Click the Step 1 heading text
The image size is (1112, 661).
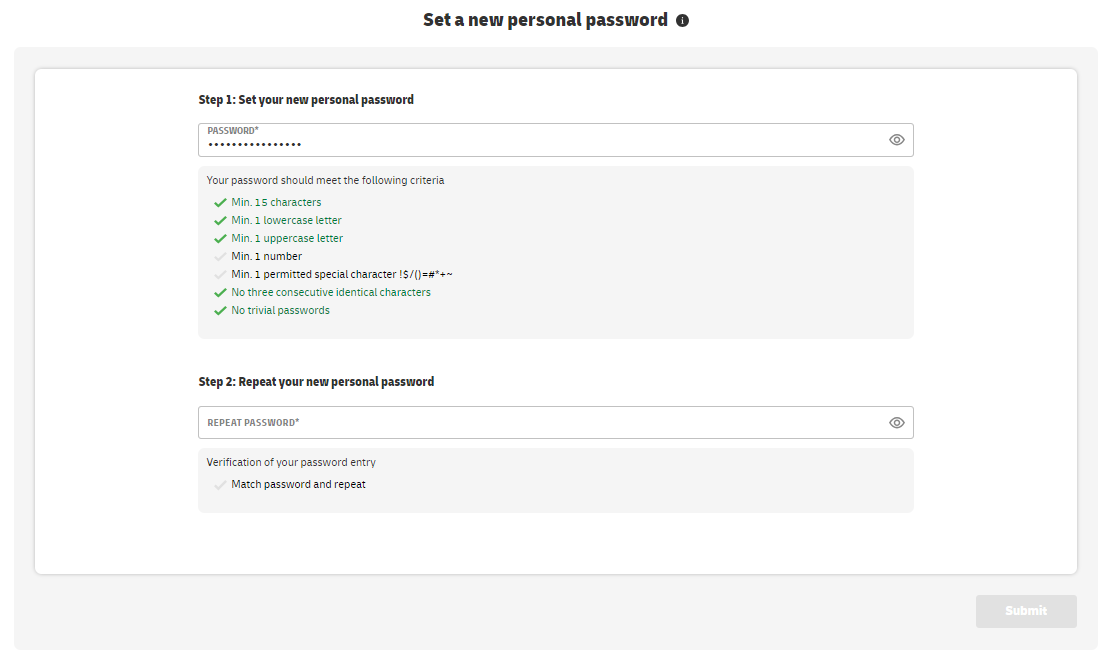306,100
